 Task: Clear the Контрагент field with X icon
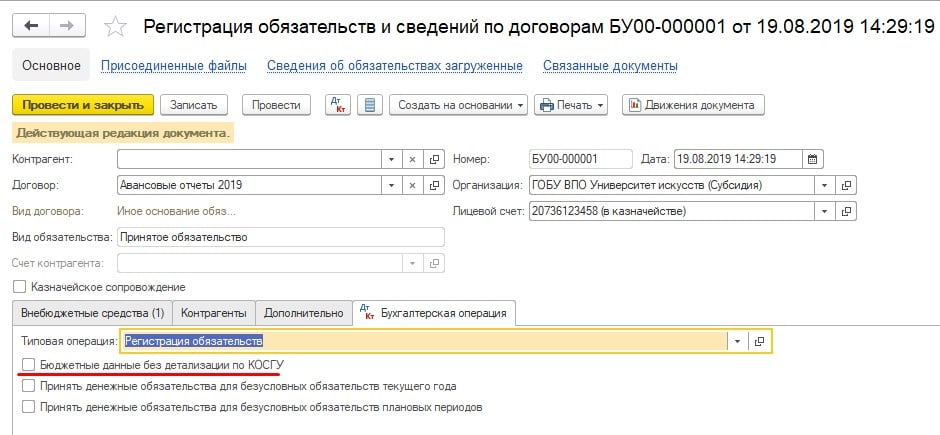(x=412, y=159)
